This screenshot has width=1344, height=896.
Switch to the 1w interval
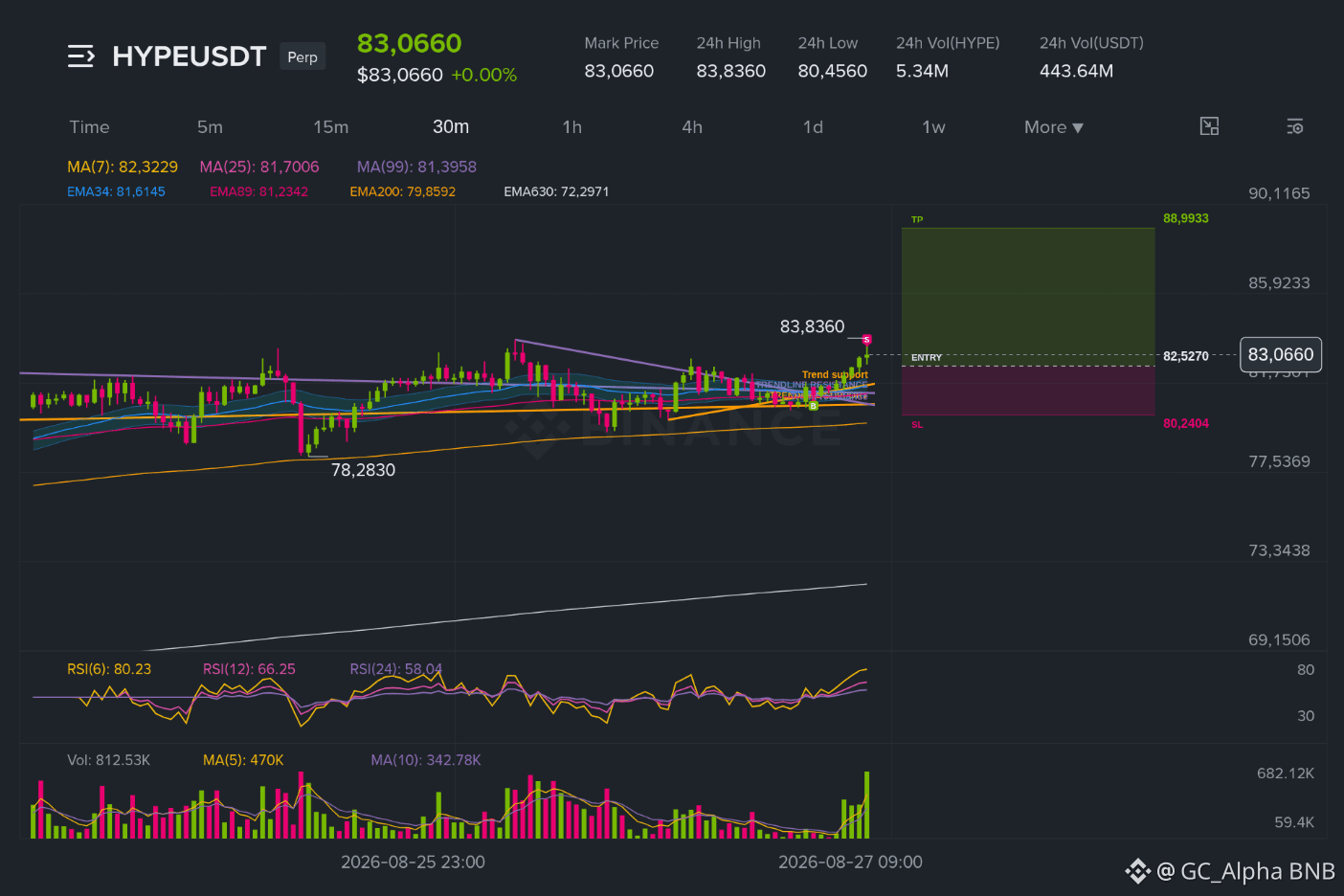(933, 127)
